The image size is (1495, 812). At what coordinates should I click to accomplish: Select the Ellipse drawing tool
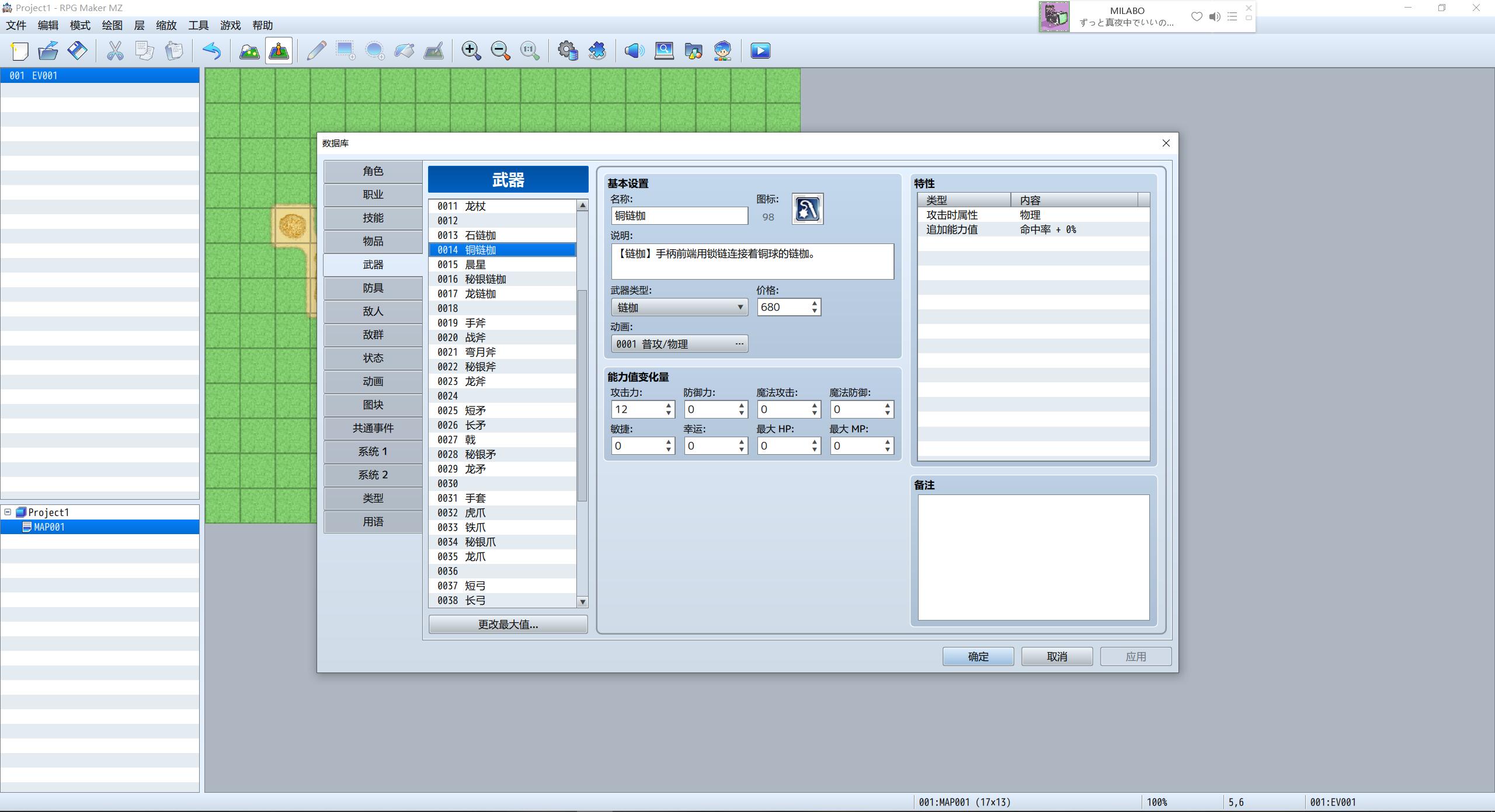[x=374, y=51]
